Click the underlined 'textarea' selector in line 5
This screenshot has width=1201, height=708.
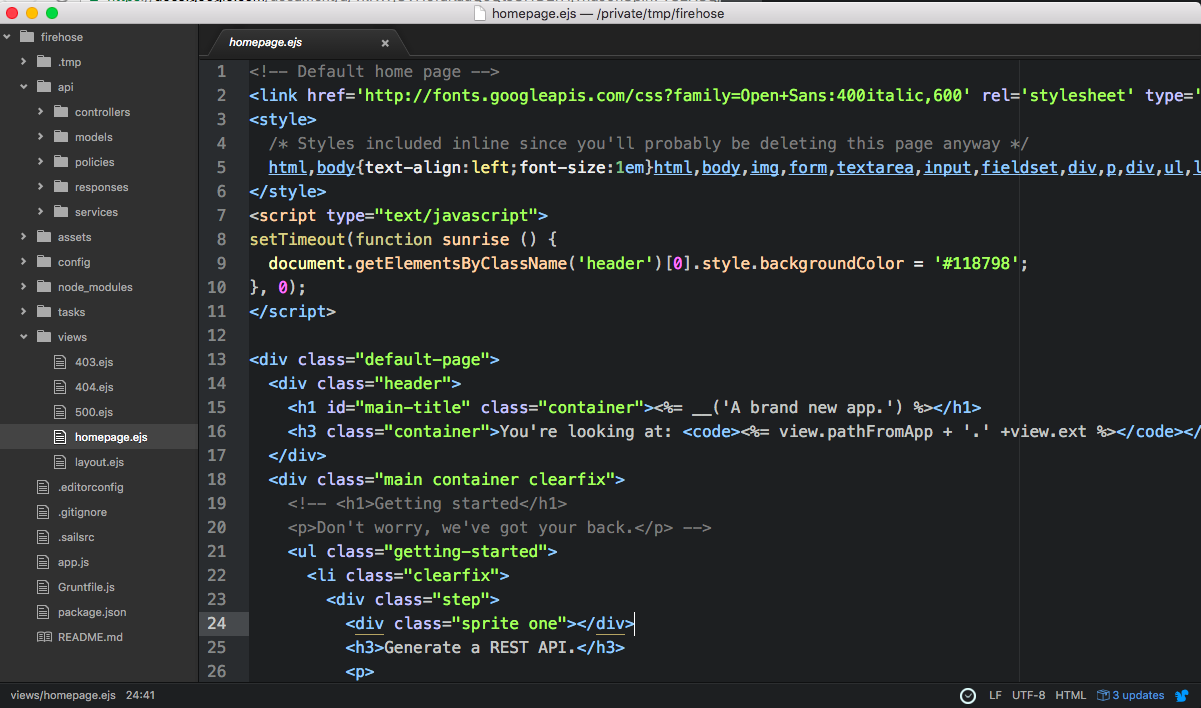(x=875, y=167)
